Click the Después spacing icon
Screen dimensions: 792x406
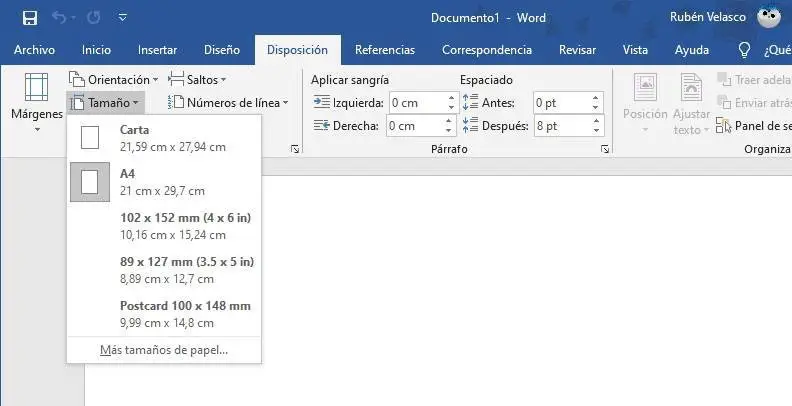point(470,125)
